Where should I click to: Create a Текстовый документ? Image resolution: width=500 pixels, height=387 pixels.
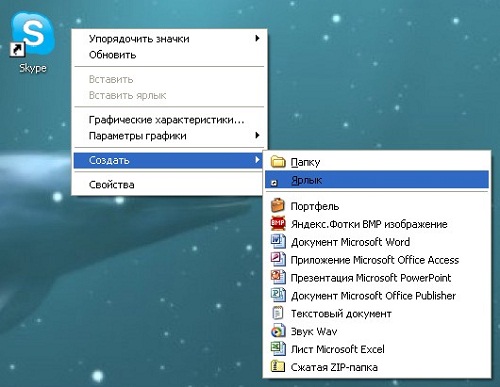pyautogui.click(x=377, y=313)
